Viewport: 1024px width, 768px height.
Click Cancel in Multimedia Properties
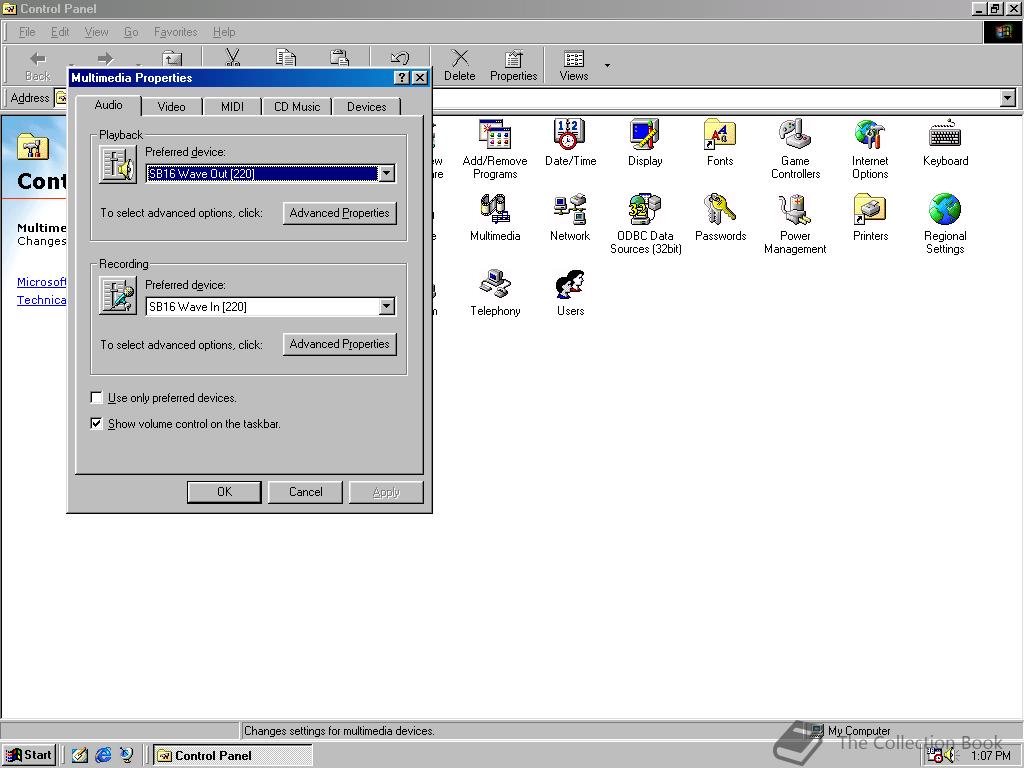306,492
